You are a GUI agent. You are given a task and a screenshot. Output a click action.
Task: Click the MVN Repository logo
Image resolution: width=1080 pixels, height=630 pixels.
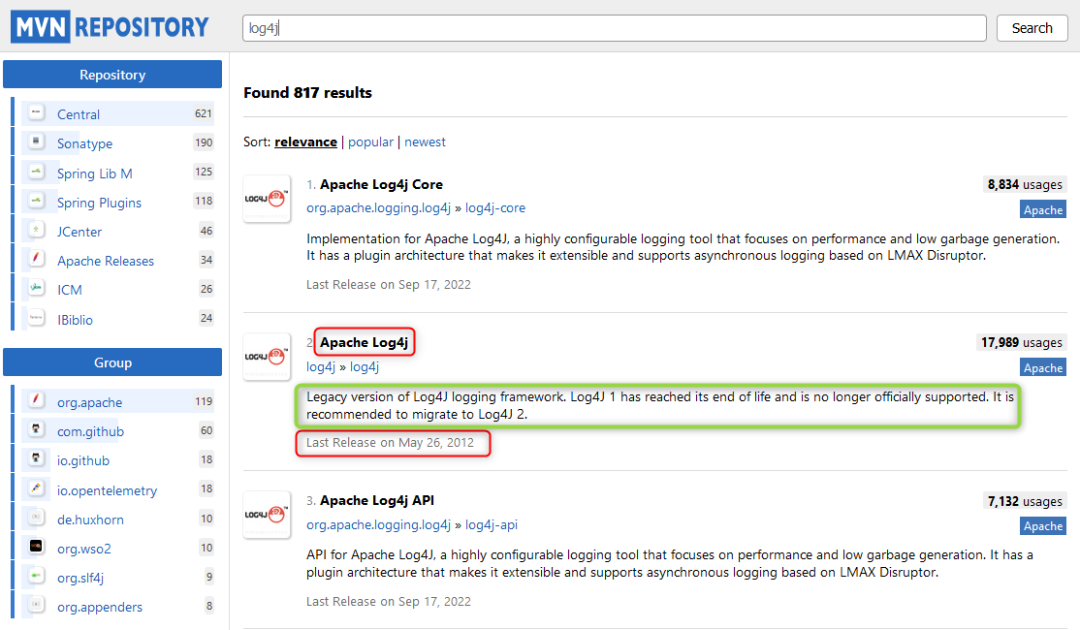tap(110, 27)
